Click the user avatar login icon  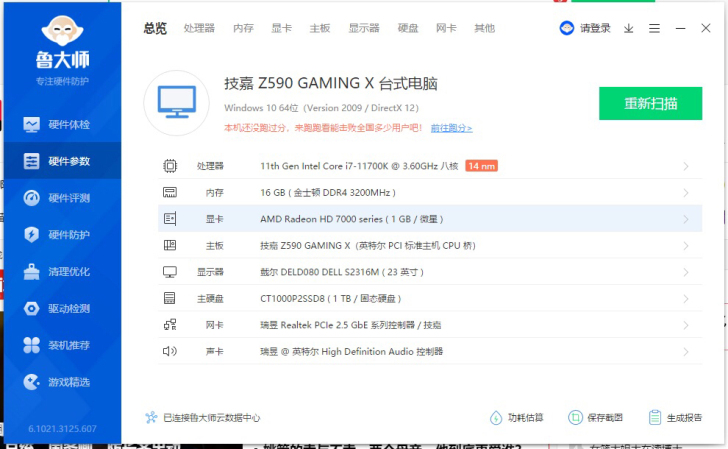tap(566, 28)
